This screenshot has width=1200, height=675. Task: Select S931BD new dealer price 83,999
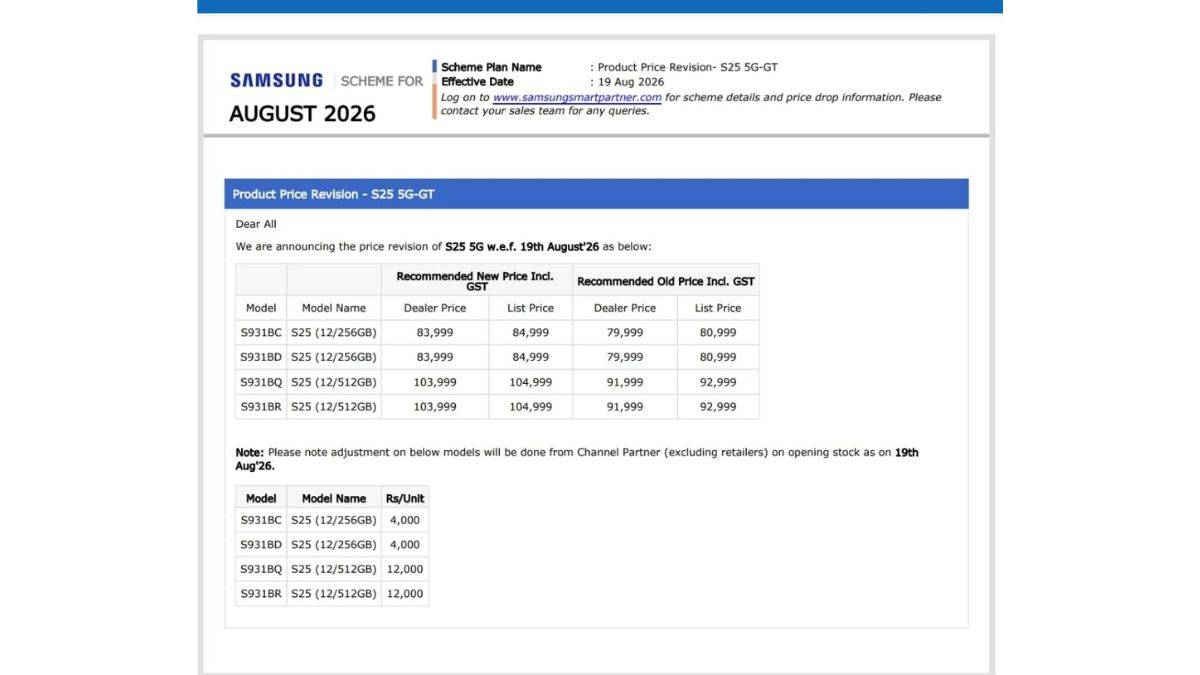[x=435, y=357]
